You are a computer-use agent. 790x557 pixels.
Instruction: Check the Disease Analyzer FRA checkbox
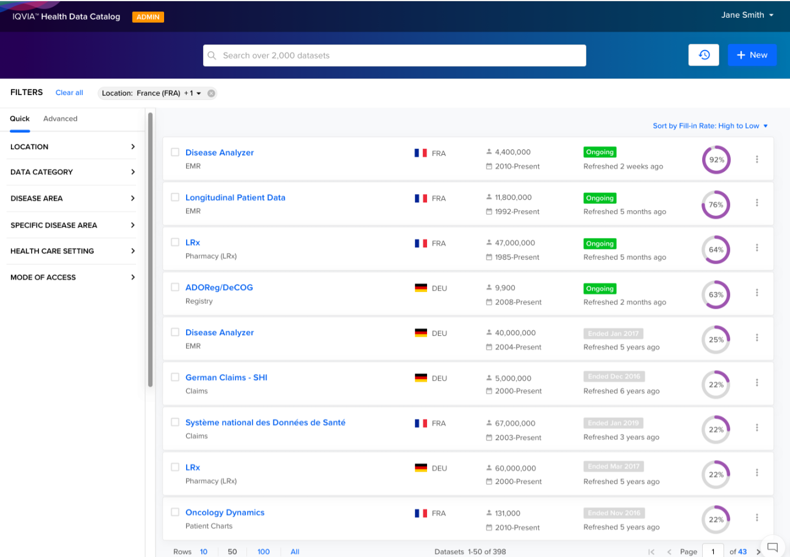pyautogui.click(x=175, y=152)
